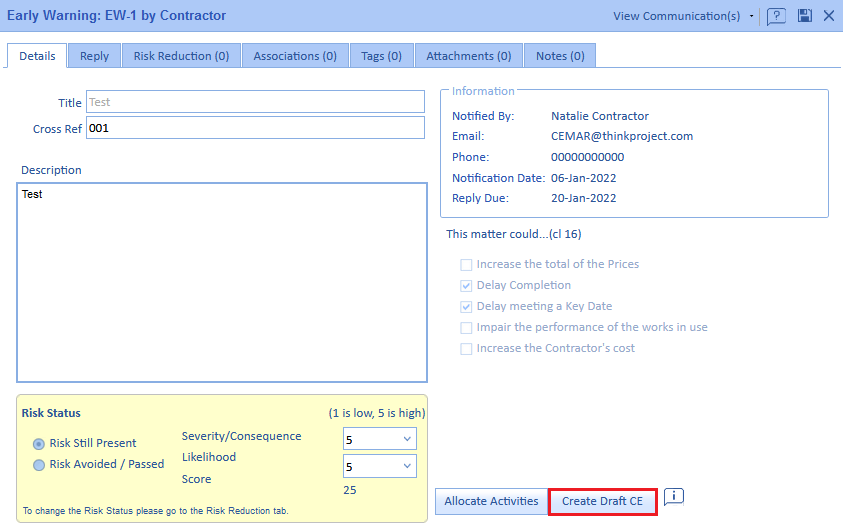The height and width of the screenshot is (530, 843).
Task: Select Risk Avoided / Passed option
Action: click(x=39, y=465)
